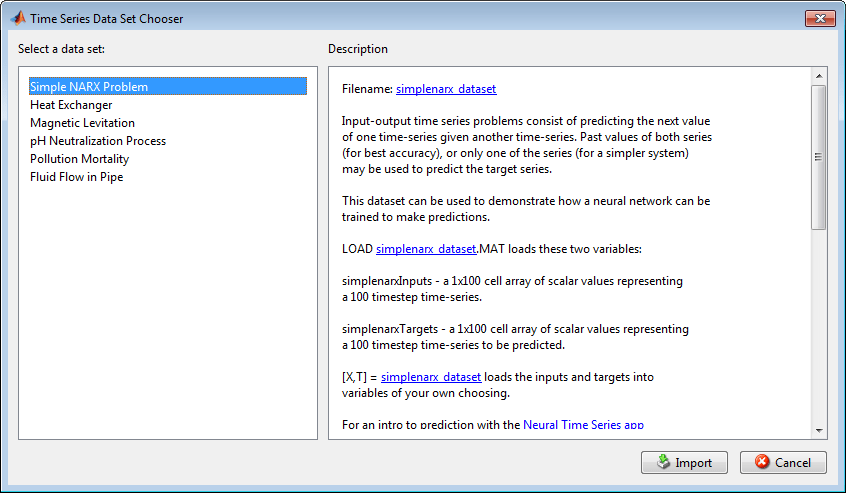Click the Cancel button
Image resolution: width=846 pixels, height=493 pixels.
[783, 462]
